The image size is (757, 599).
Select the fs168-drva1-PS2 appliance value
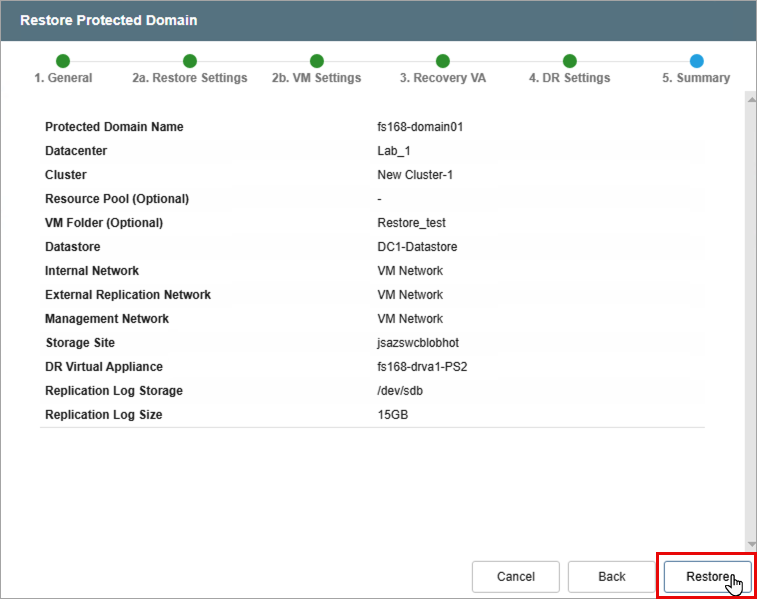(422, 367)
